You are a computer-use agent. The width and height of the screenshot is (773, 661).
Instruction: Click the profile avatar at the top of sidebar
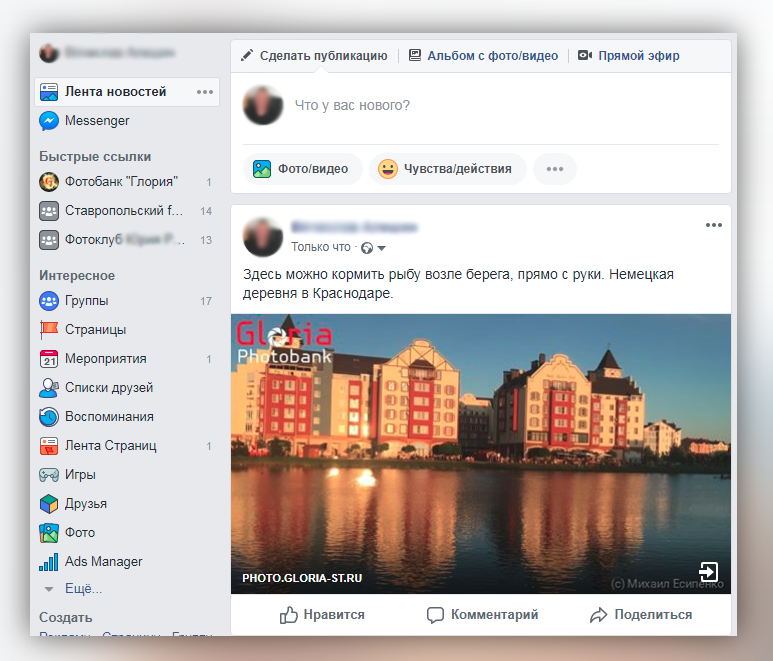click(x=49, y=53)
